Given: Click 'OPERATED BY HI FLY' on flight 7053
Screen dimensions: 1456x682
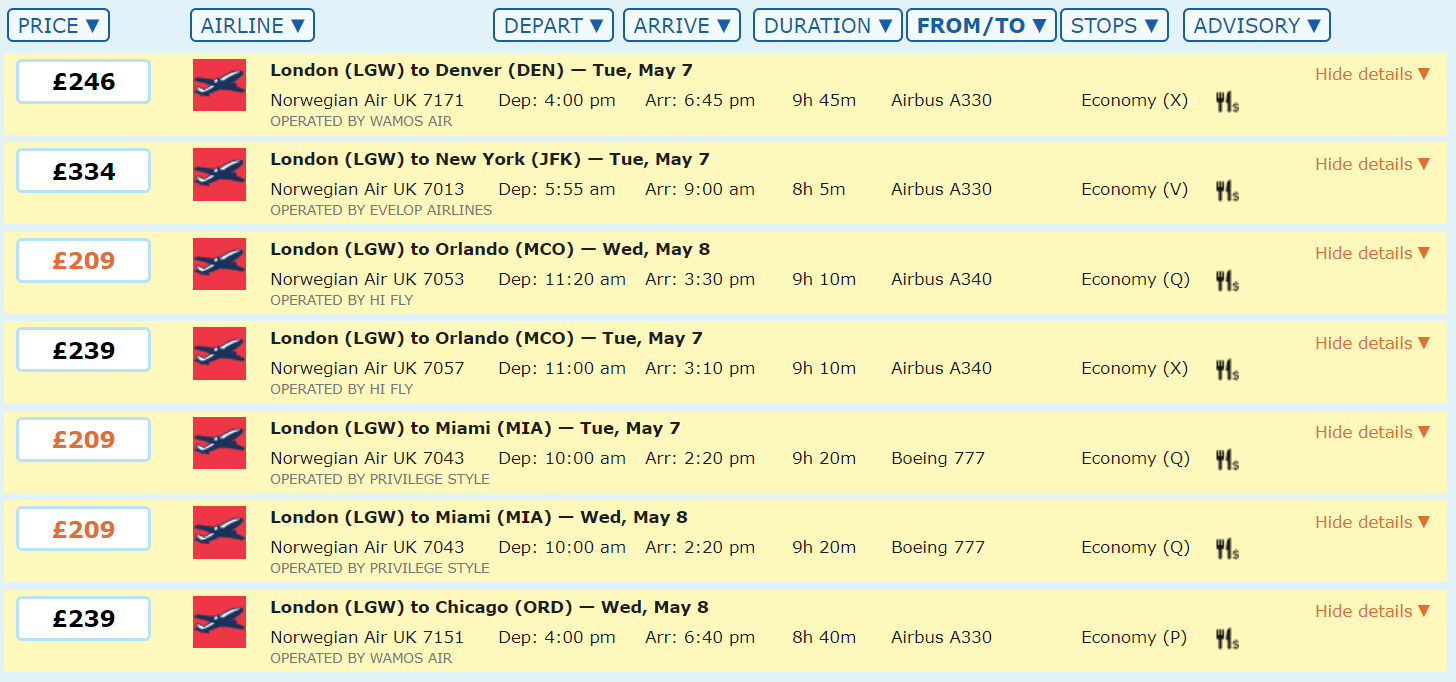Looking at the screenshot, I should 341,300.
